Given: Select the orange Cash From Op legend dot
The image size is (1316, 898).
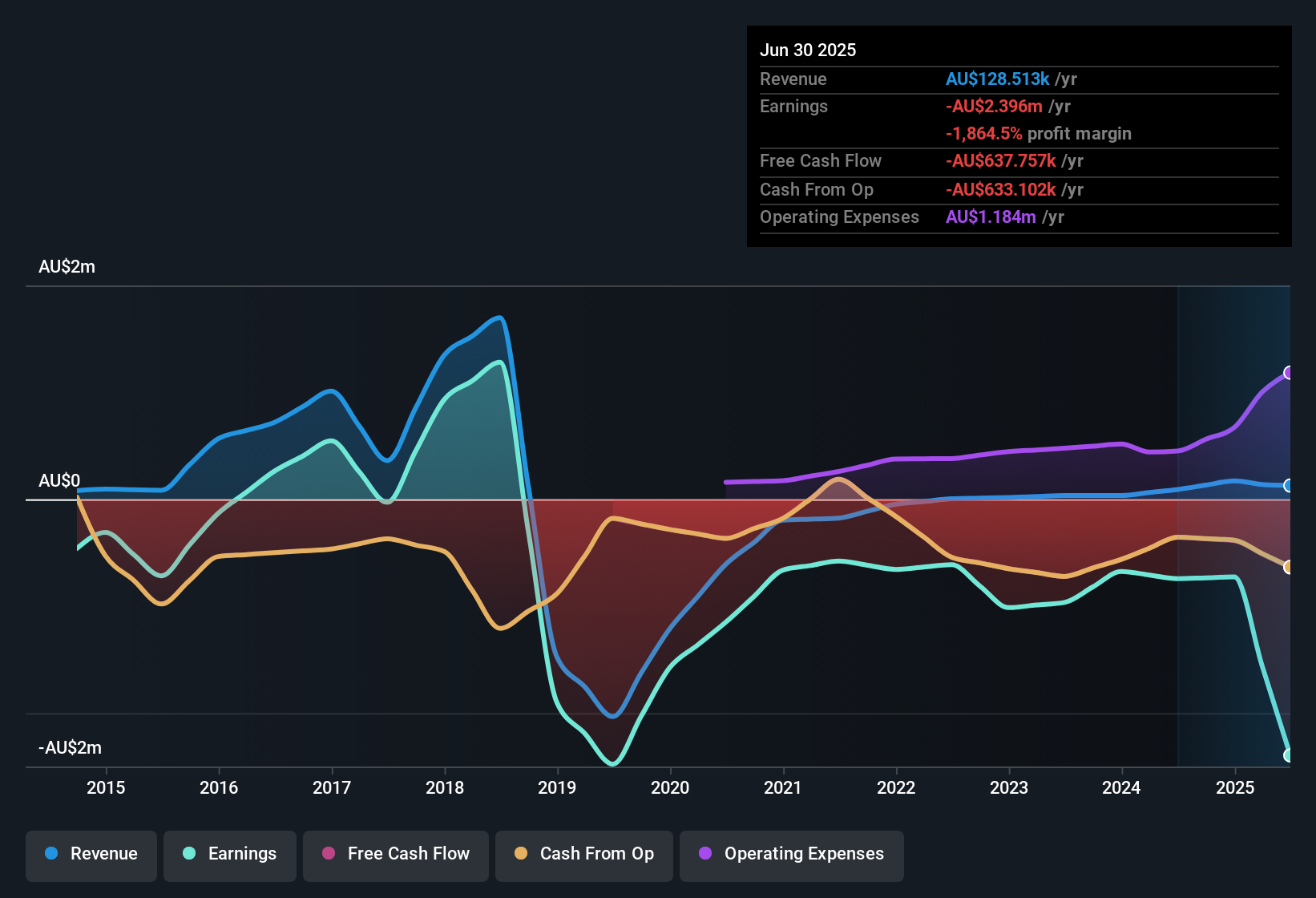Looking at the screenshot, I should point(520,854).
